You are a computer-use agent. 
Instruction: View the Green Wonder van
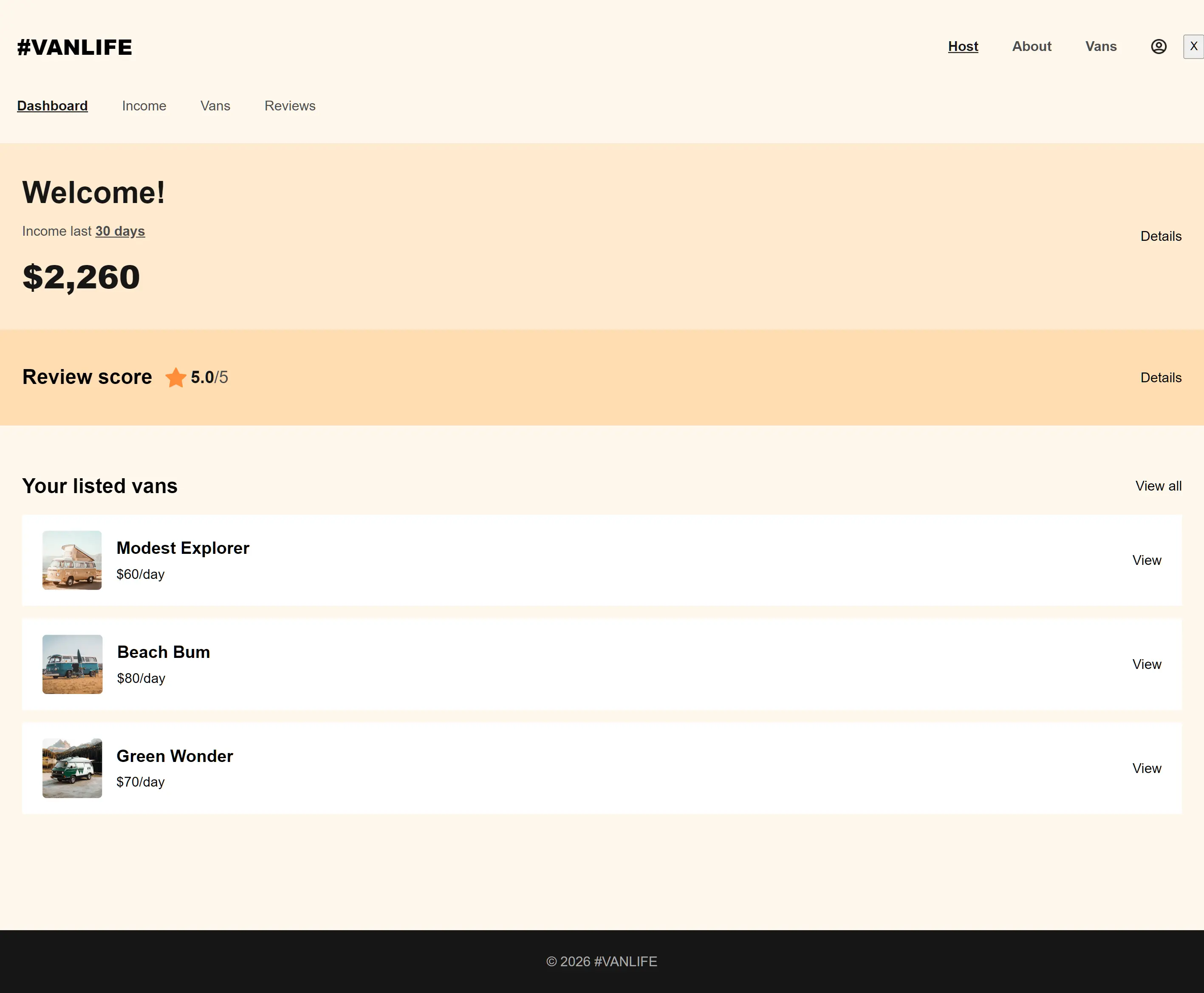[1147, 768]
